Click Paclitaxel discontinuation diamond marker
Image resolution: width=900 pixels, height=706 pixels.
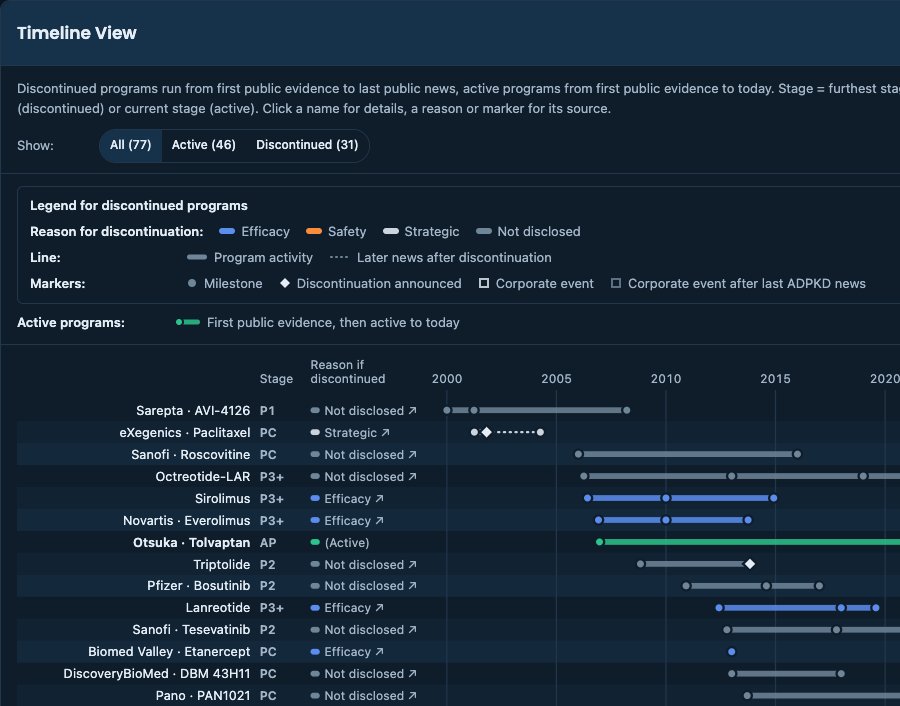pos(487,432)
